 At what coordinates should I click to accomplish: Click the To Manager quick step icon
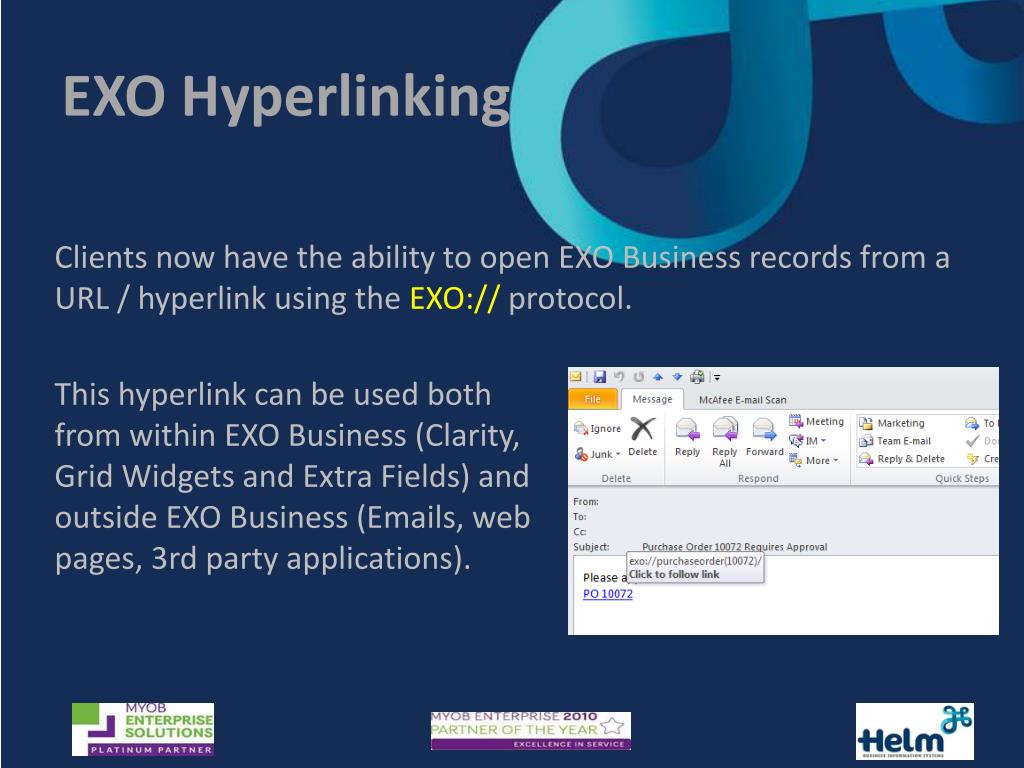pos(972,423)
